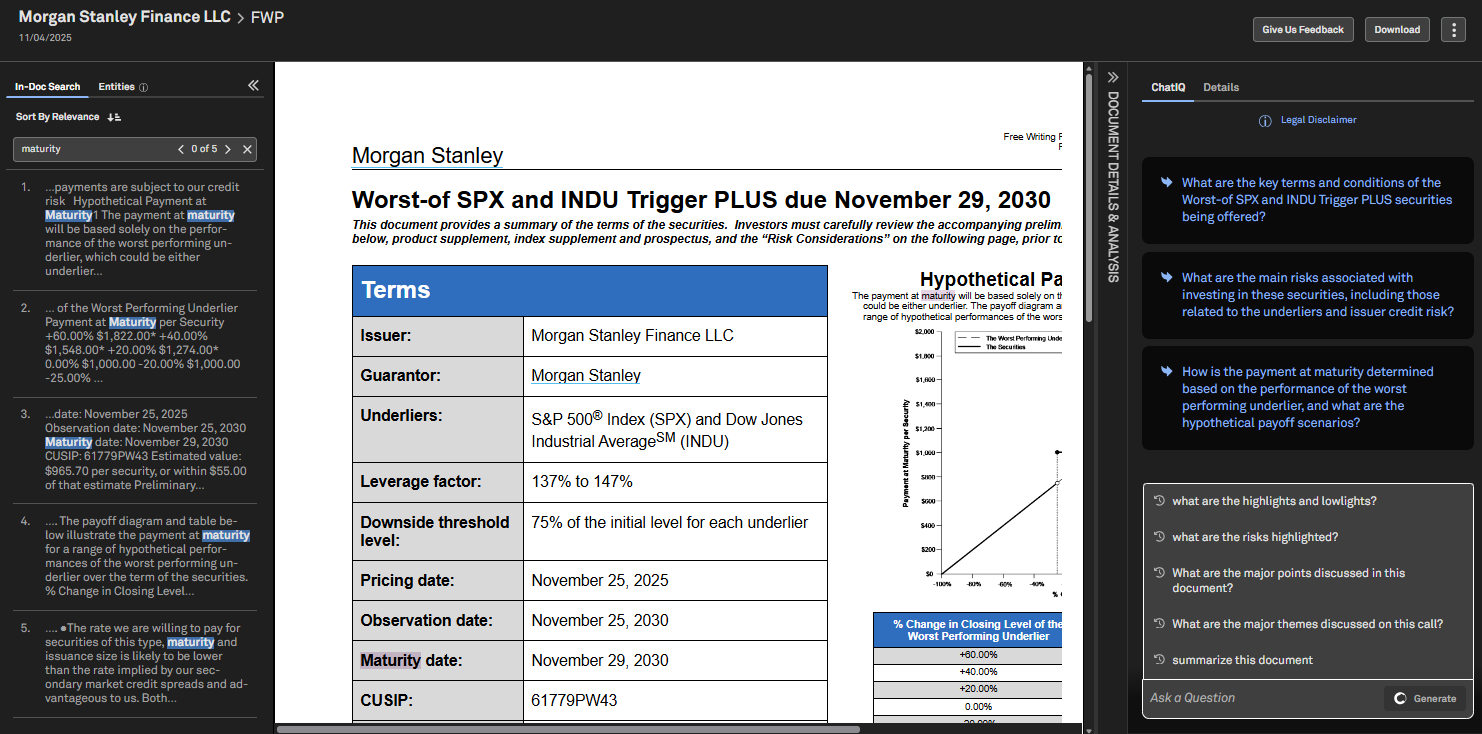Click history icon beside major points discussed query

(1159, 573)
